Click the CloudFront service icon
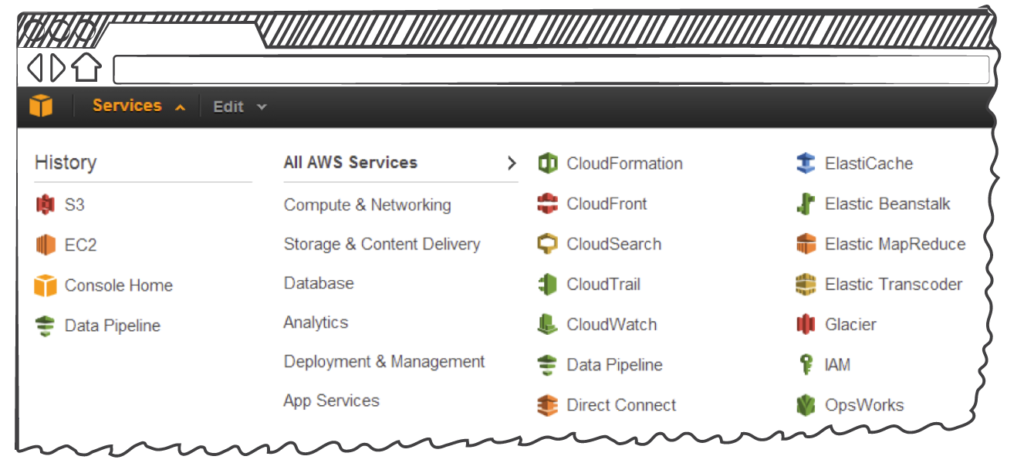Viewport: 1024px width, 463px height. (546, 204)
